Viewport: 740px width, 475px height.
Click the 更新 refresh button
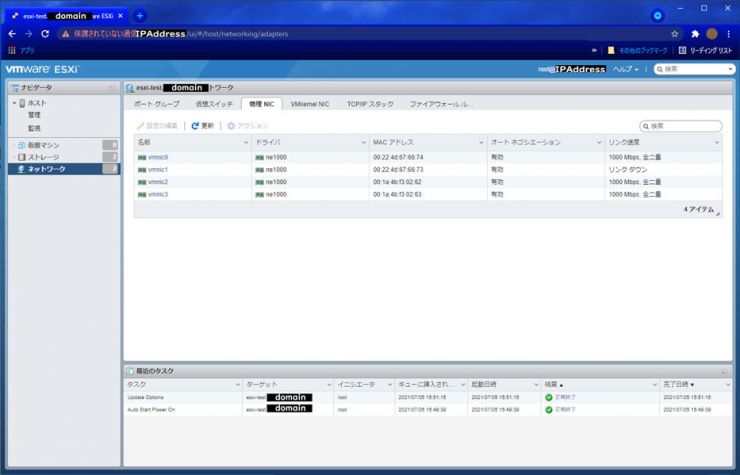(202, 126)
